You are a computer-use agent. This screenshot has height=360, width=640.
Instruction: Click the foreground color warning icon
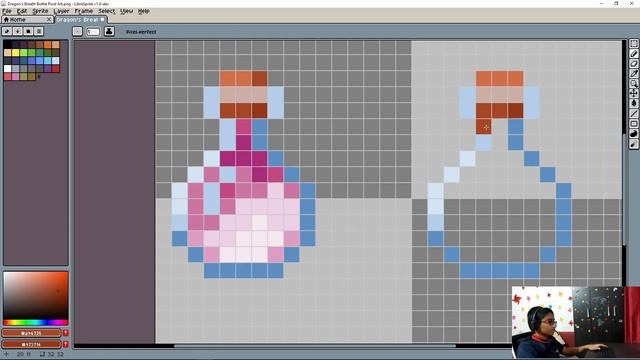pos(66,333)
